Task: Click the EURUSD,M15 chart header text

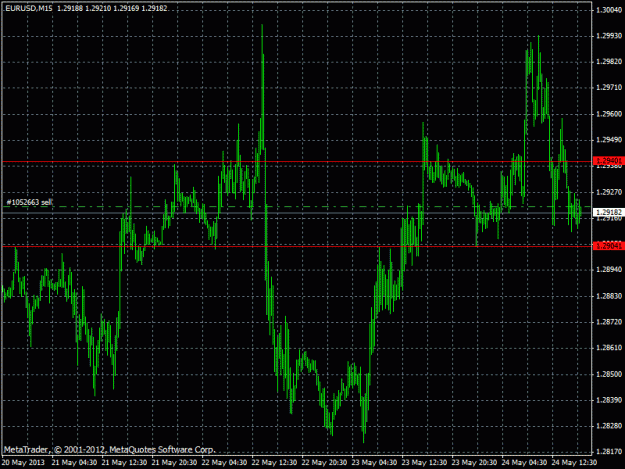Action: (x=28, y=8)
